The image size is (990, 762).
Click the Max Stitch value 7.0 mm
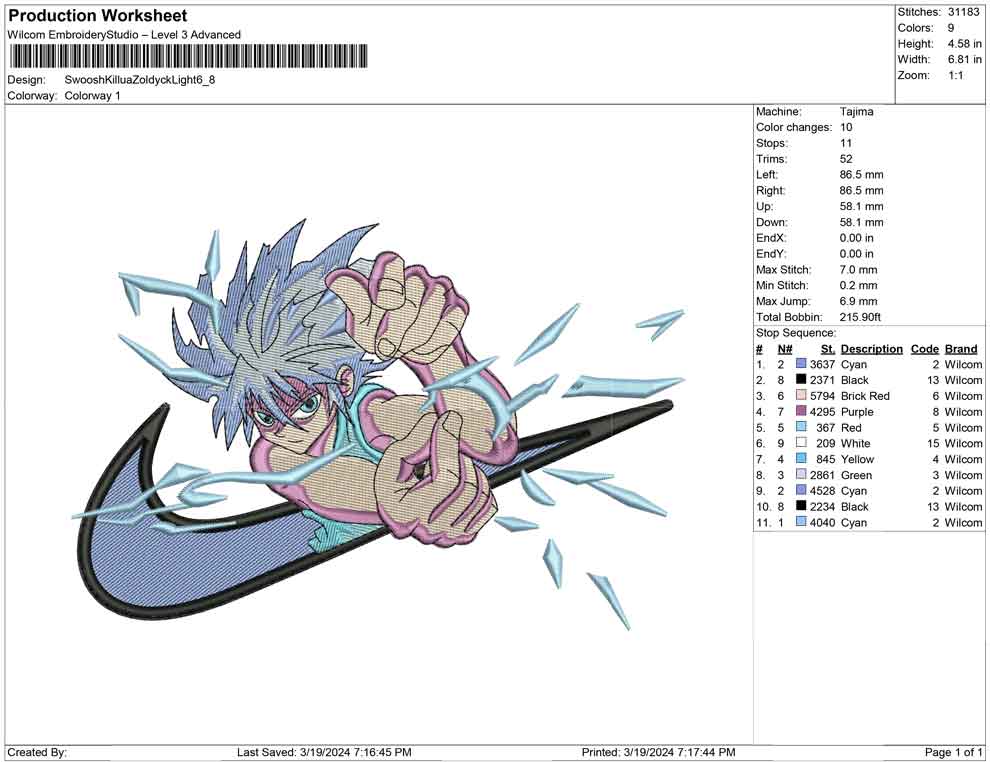pyautogui.click(x=858, y=270)
